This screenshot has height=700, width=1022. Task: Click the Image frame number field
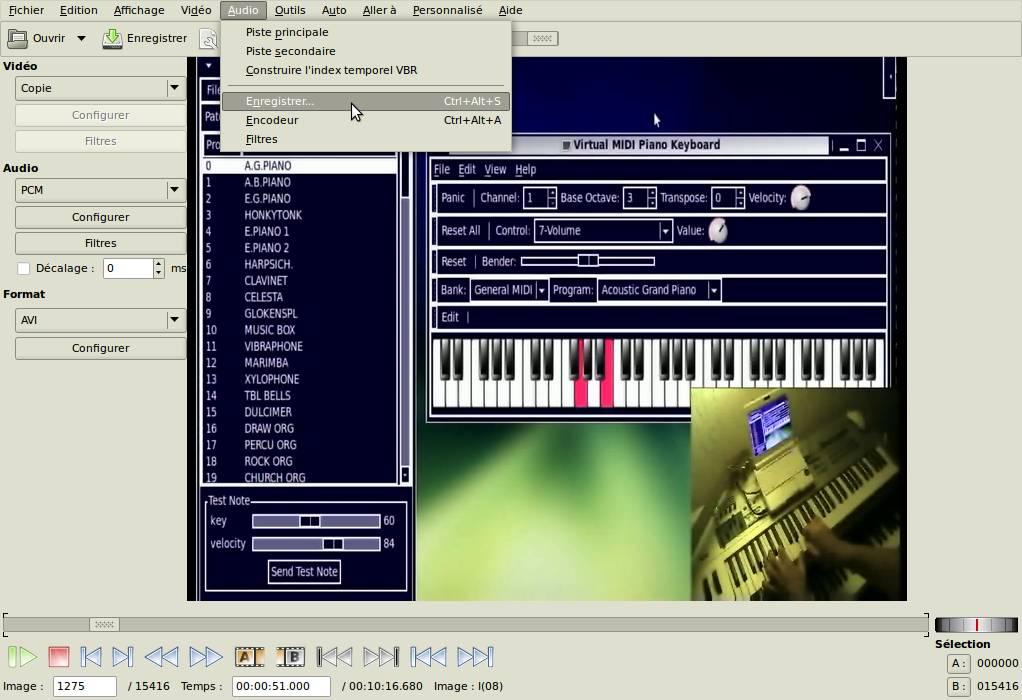85,686
